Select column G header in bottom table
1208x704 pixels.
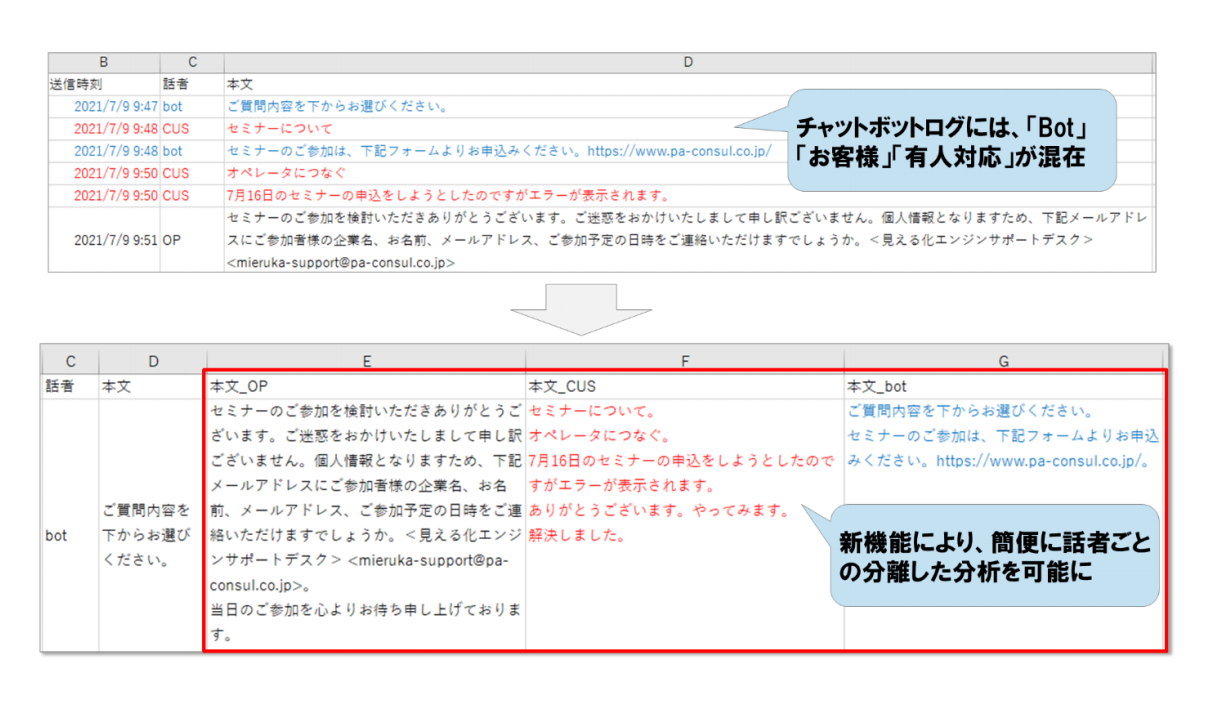[x=1004, y=362]
